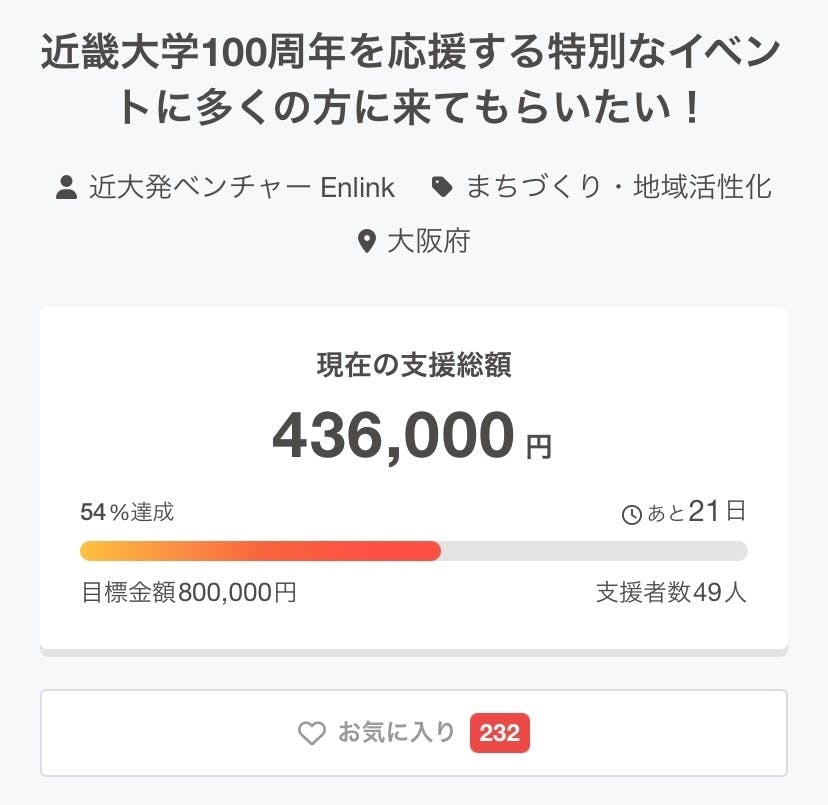The height and width of the screenshot is (805, 828).
Task: Click the 目標金額 800,000円 goal text
Action: (x=188, y=592)
